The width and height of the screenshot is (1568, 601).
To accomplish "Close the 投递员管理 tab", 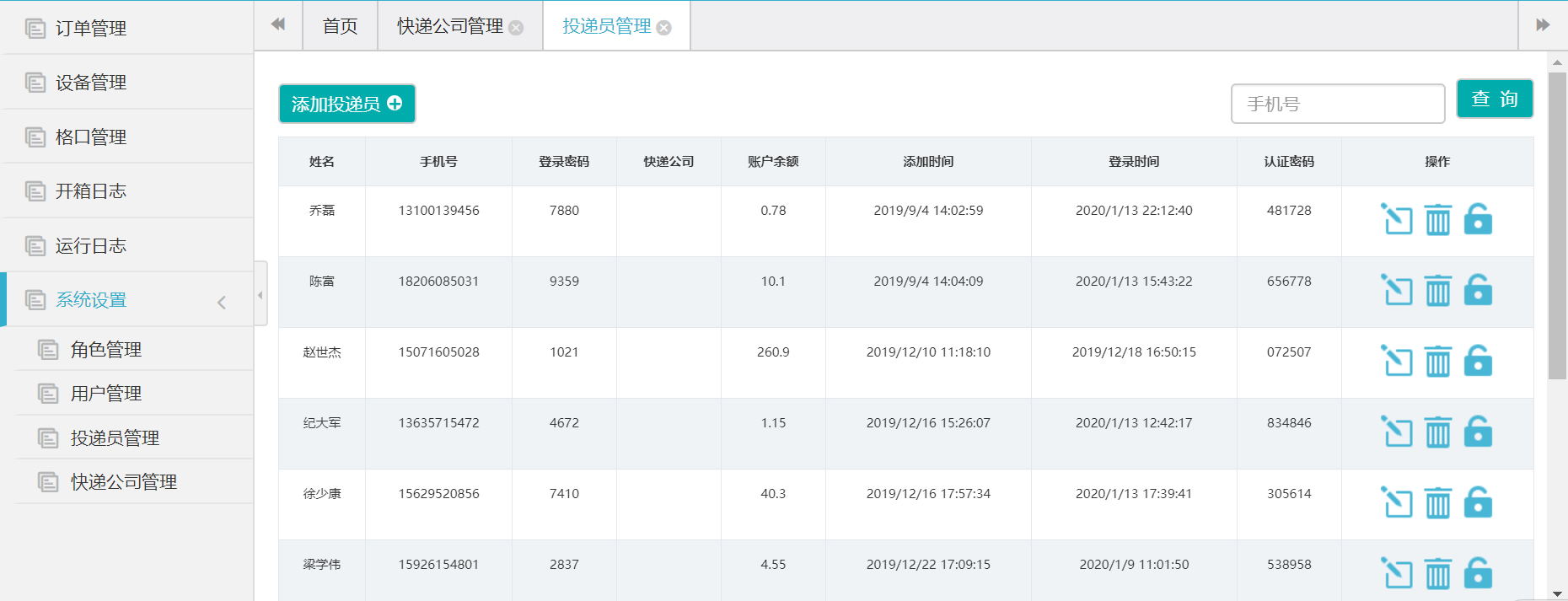I will point(664,28).
